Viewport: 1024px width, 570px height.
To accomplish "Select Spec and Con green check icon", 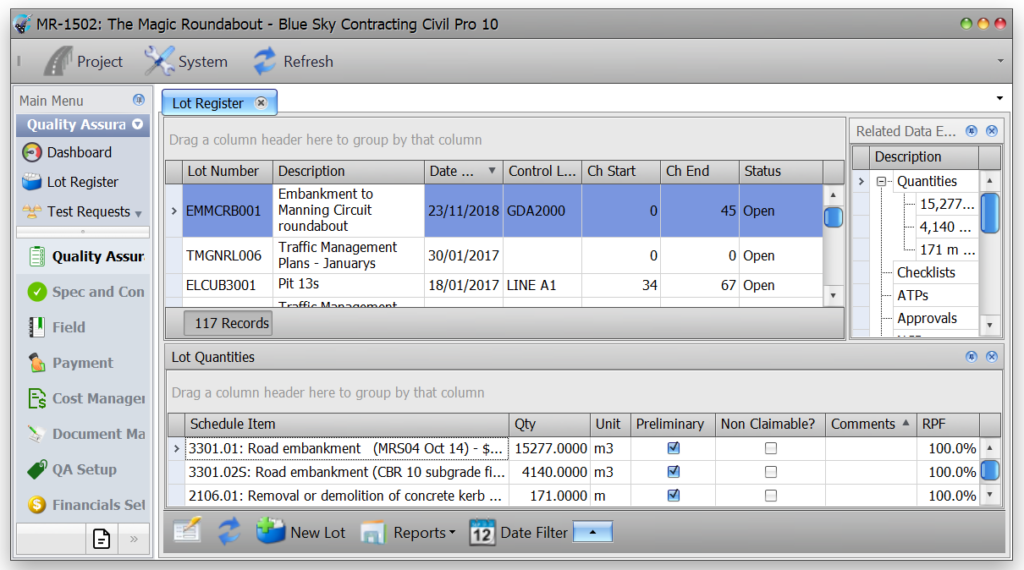I will click(x=37, y=292).
